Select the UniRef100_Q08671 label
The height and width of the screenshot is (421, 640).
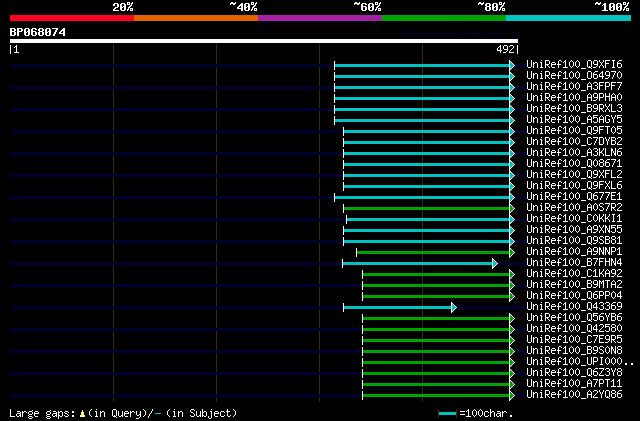pos(574,164)
